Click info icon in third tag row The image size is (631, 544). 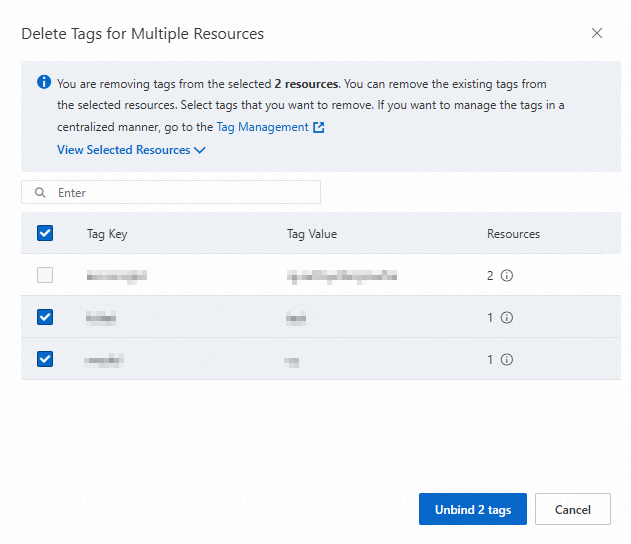click(x=507, y=359)
